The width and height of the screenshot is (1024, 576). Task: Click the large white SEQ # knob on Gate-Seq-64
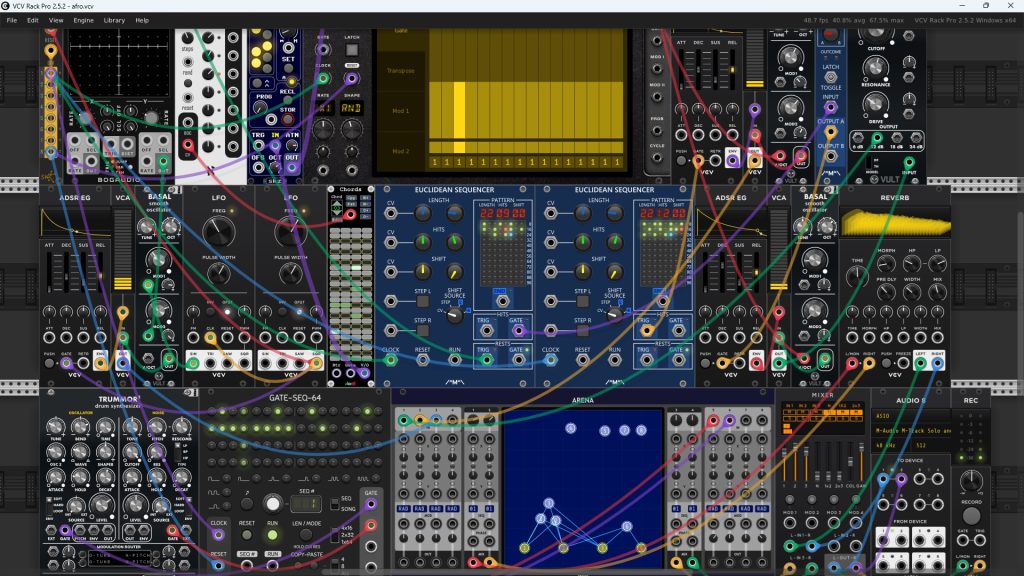(x=272, y=504)
